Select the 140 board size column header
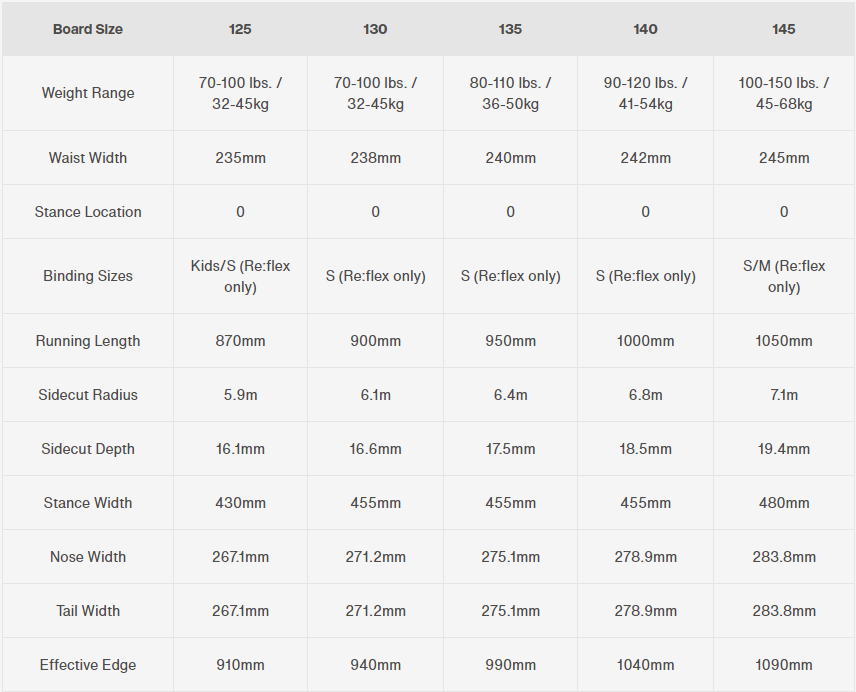Viewport: 856px width, 692px height. coord(646,29)
